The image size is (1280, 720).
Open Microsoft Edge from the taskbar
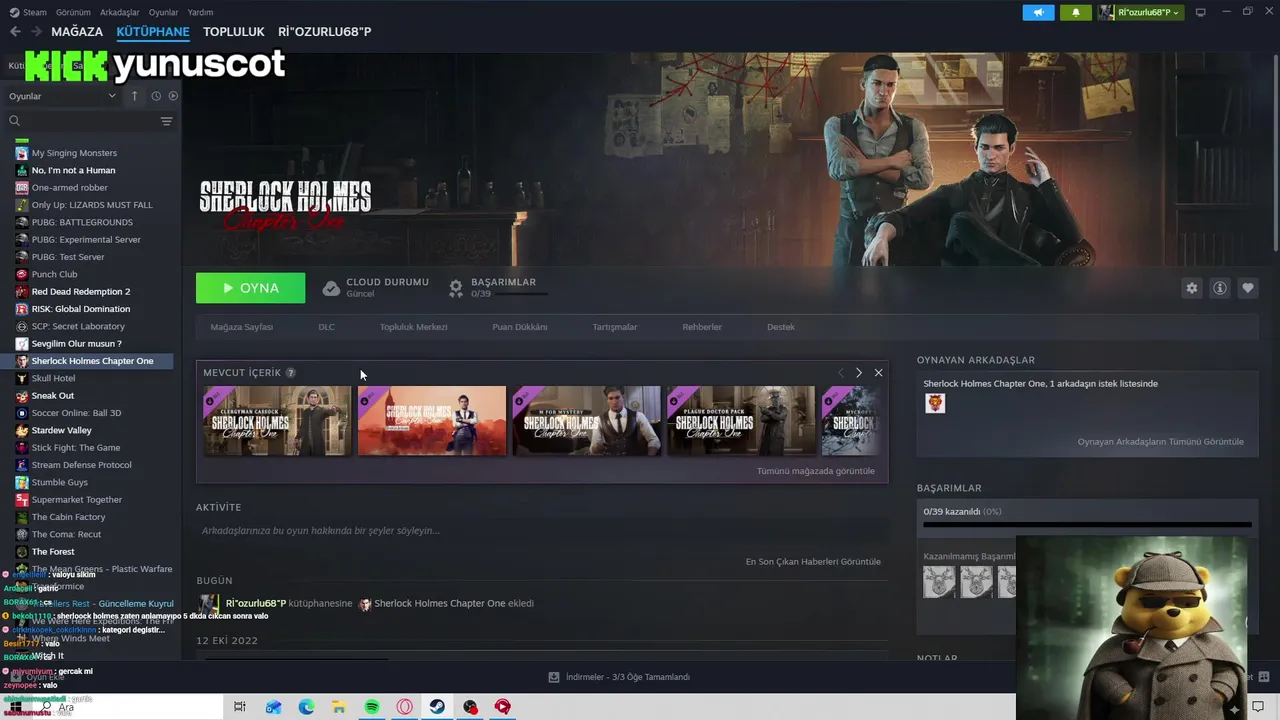pos(306,707)
